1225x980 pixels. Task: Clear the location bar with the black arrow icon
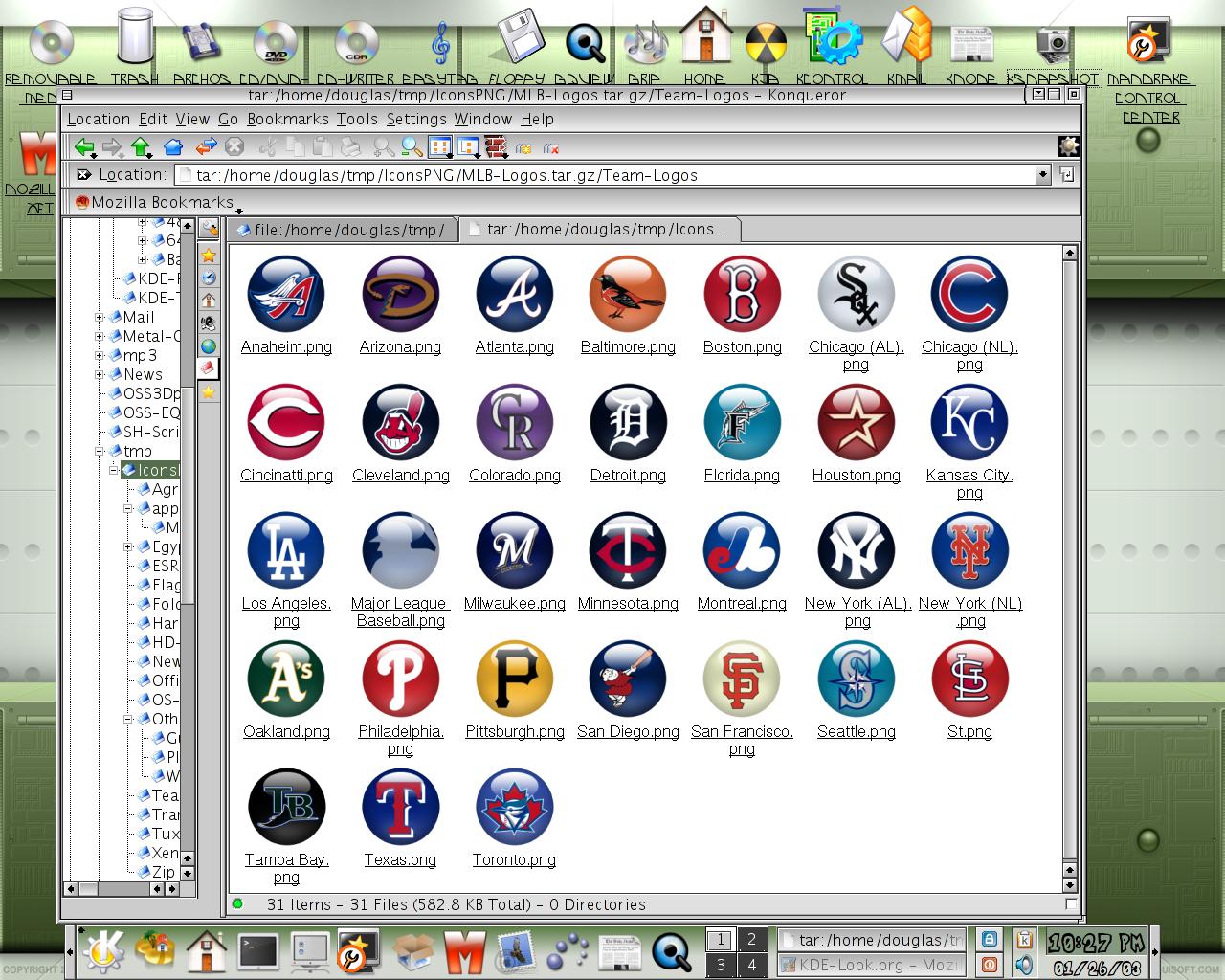coord(83,174)
